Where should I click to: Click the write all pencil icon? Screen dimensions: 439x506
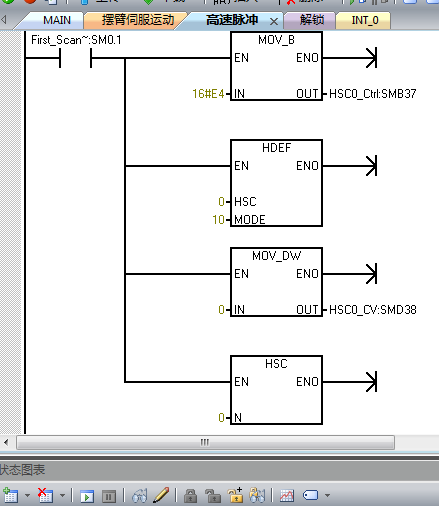point(161,495)
